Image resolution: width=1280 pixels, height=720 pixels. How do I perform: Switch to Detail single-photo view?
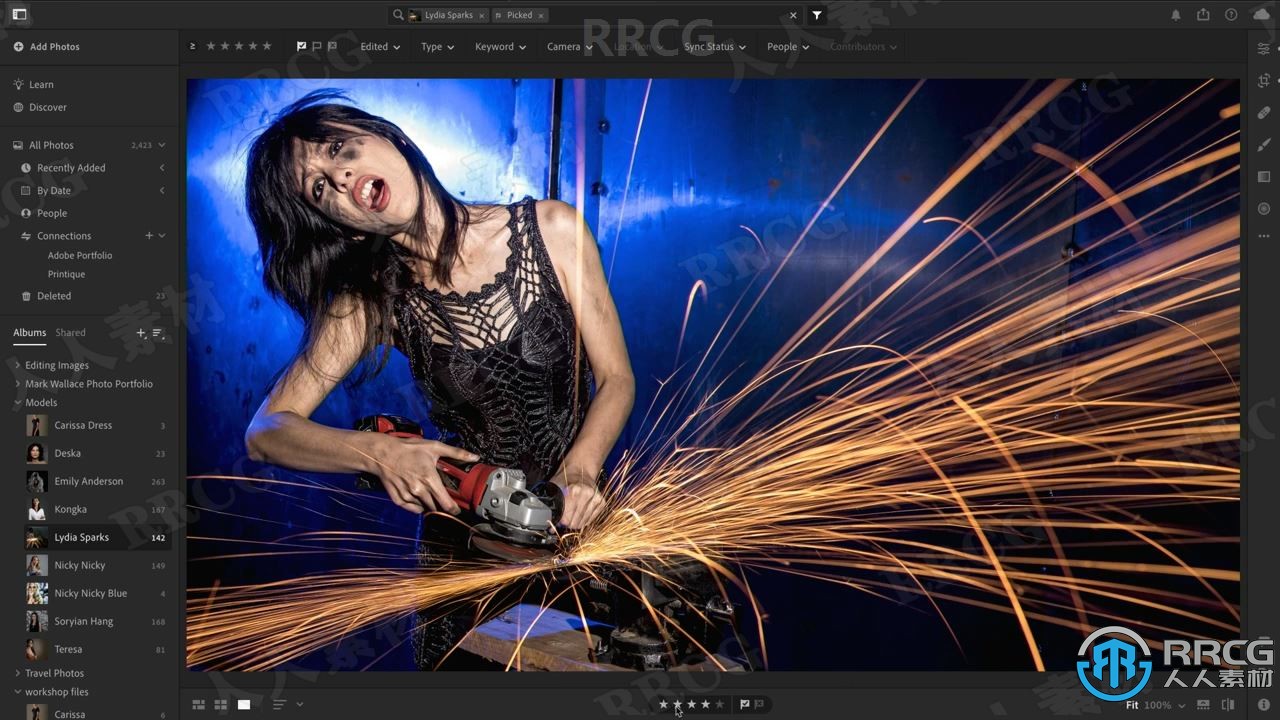[244, 704]
